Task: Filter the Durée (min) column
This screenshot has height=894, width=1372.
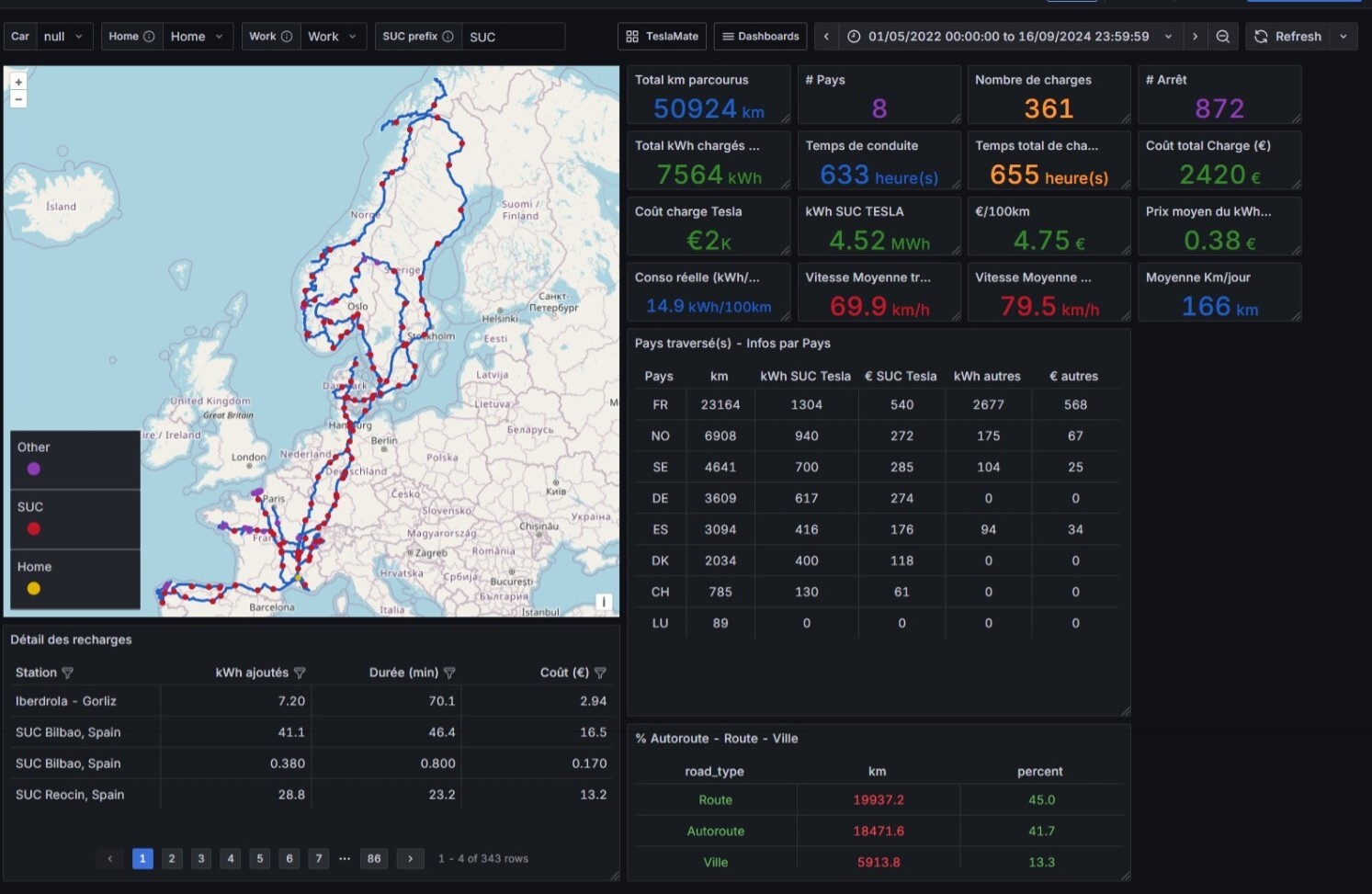Action: pyautogui.click(x=449, y=673)
